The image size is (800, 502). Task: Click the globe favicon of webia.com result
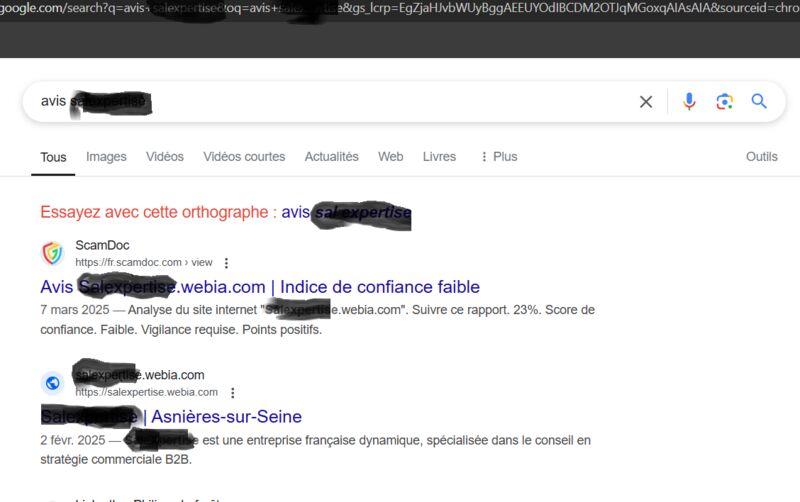pyautogui.click(x=53, y=383)
